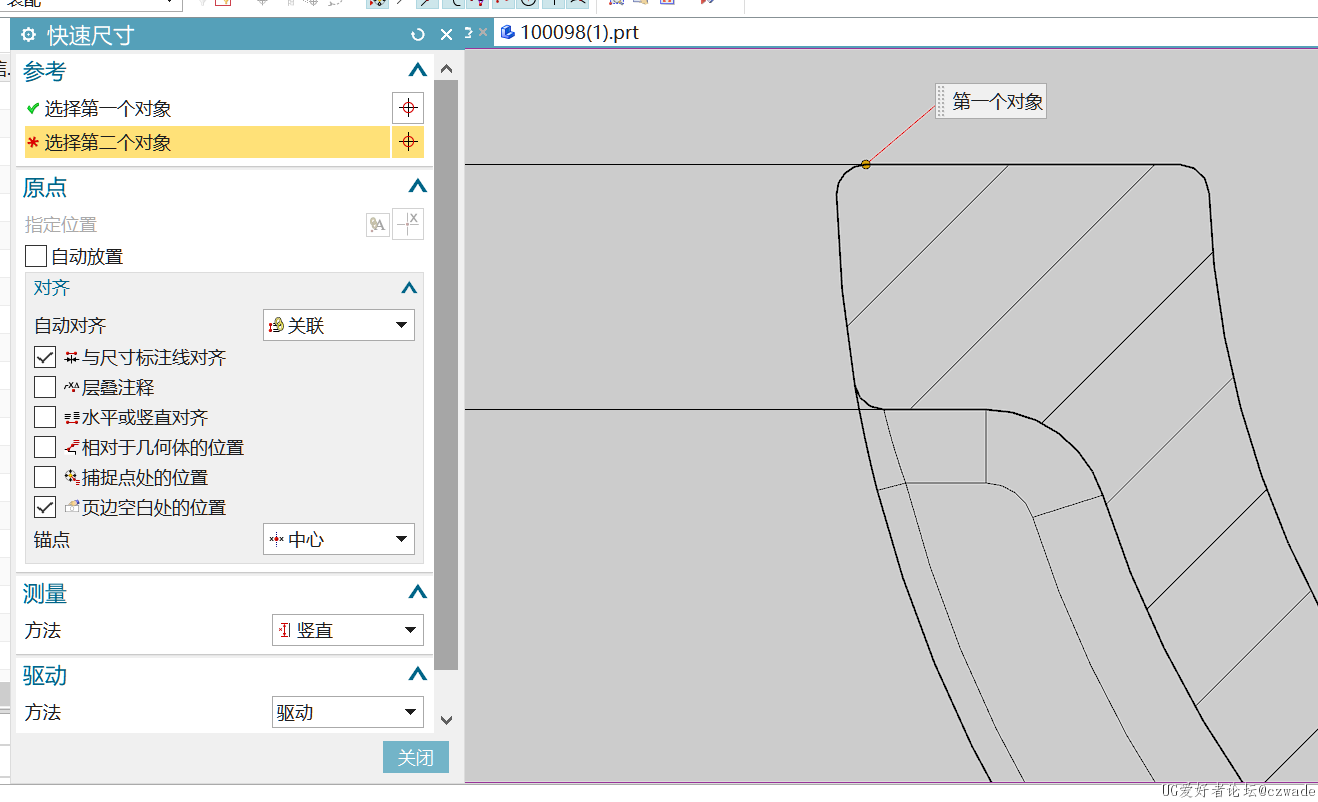Screen dimensions: 1318x802
Task: Open the 驱动 方法 dropdown showing 驱动
Action: click(348, 712)
